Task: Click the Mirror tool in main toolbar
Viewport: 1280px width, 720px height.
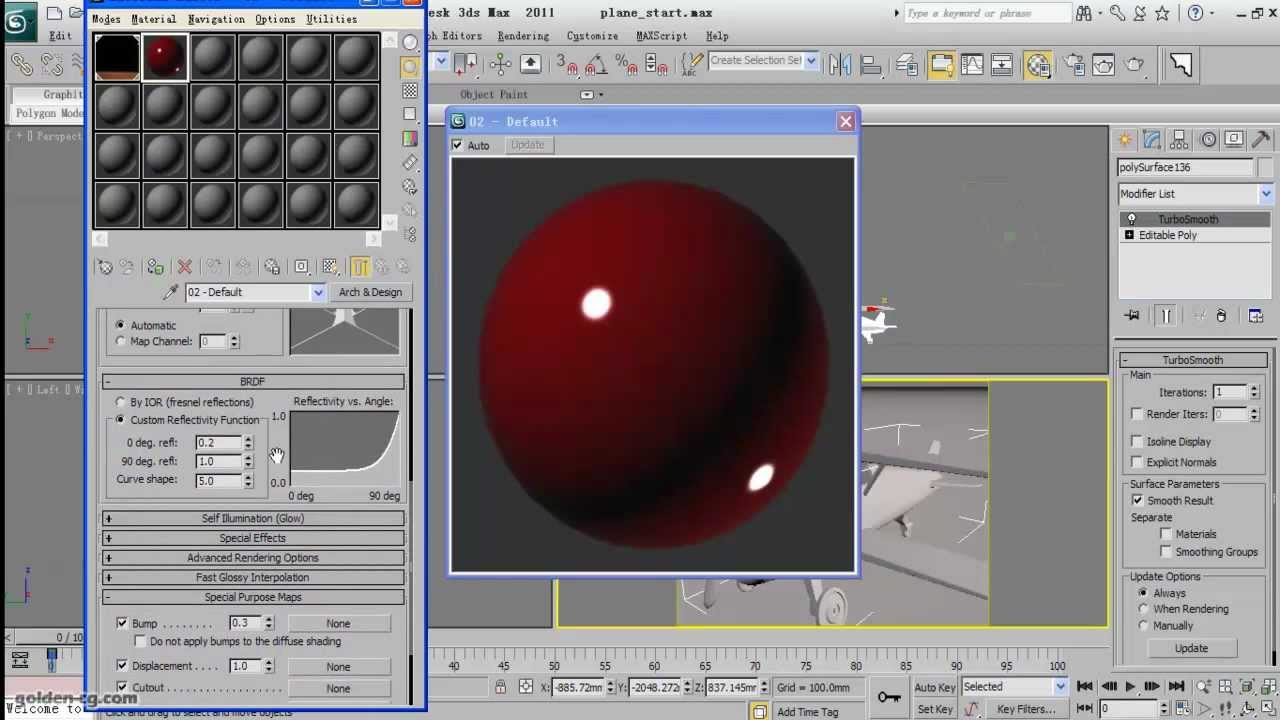Action: 840,65
